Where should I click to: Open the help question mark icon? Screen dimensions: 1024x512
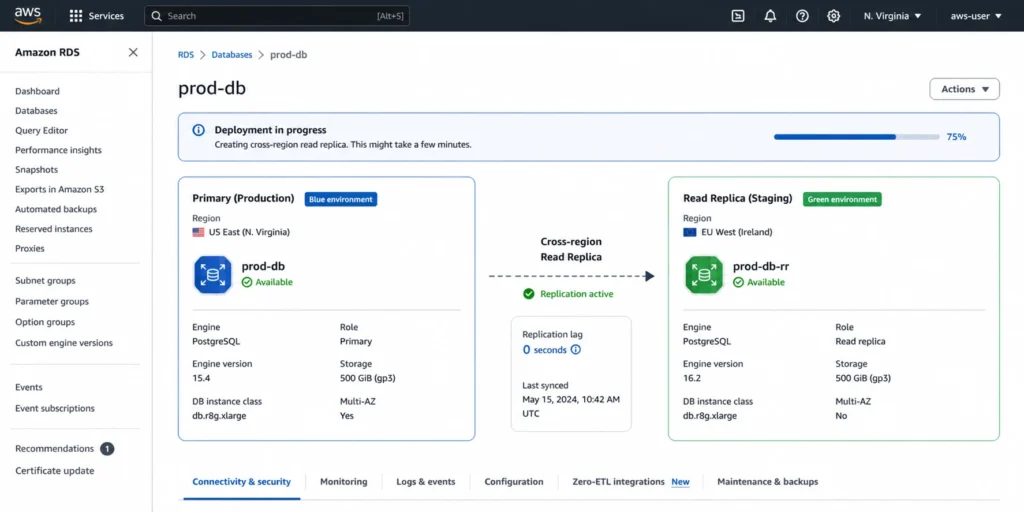click(802, 16)
